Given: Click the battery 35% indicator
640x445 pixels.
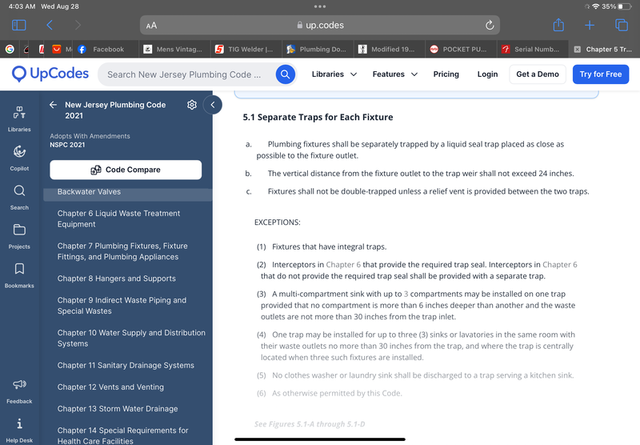Looking at the screenshot, I should pos(616,7).
